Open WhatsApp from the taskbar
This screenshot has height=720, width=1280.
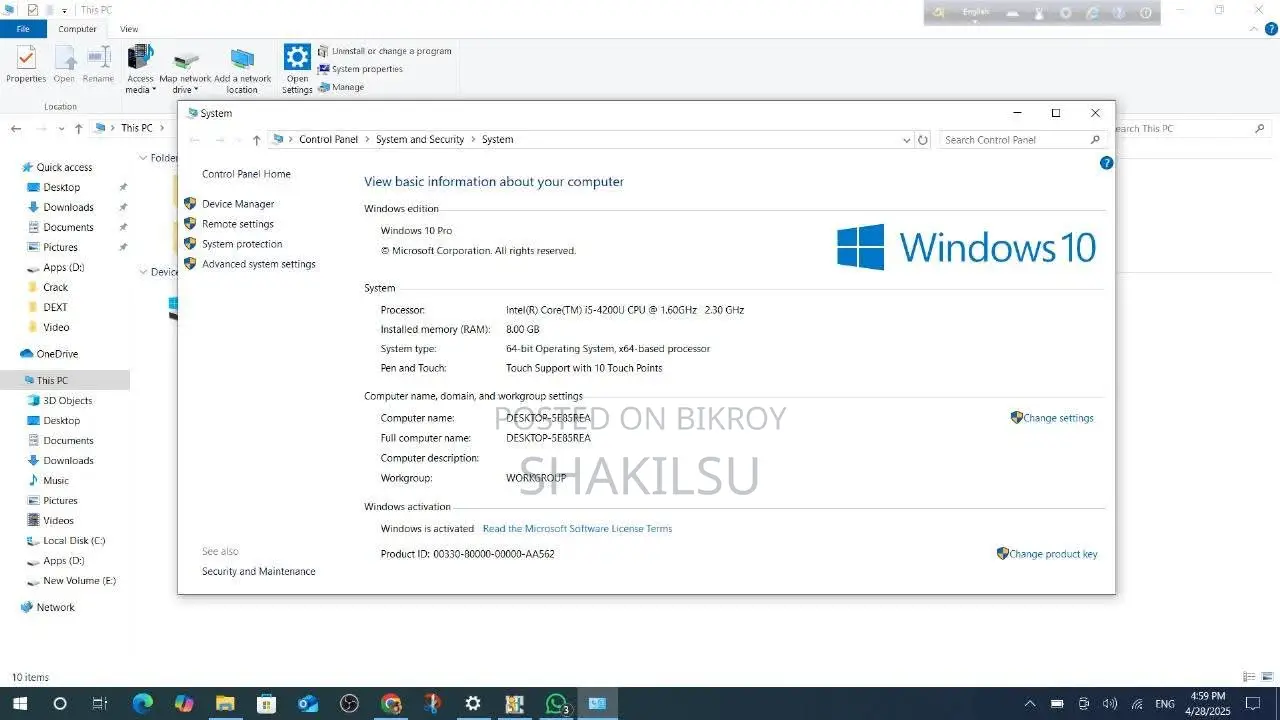click(x=556, y=704)
